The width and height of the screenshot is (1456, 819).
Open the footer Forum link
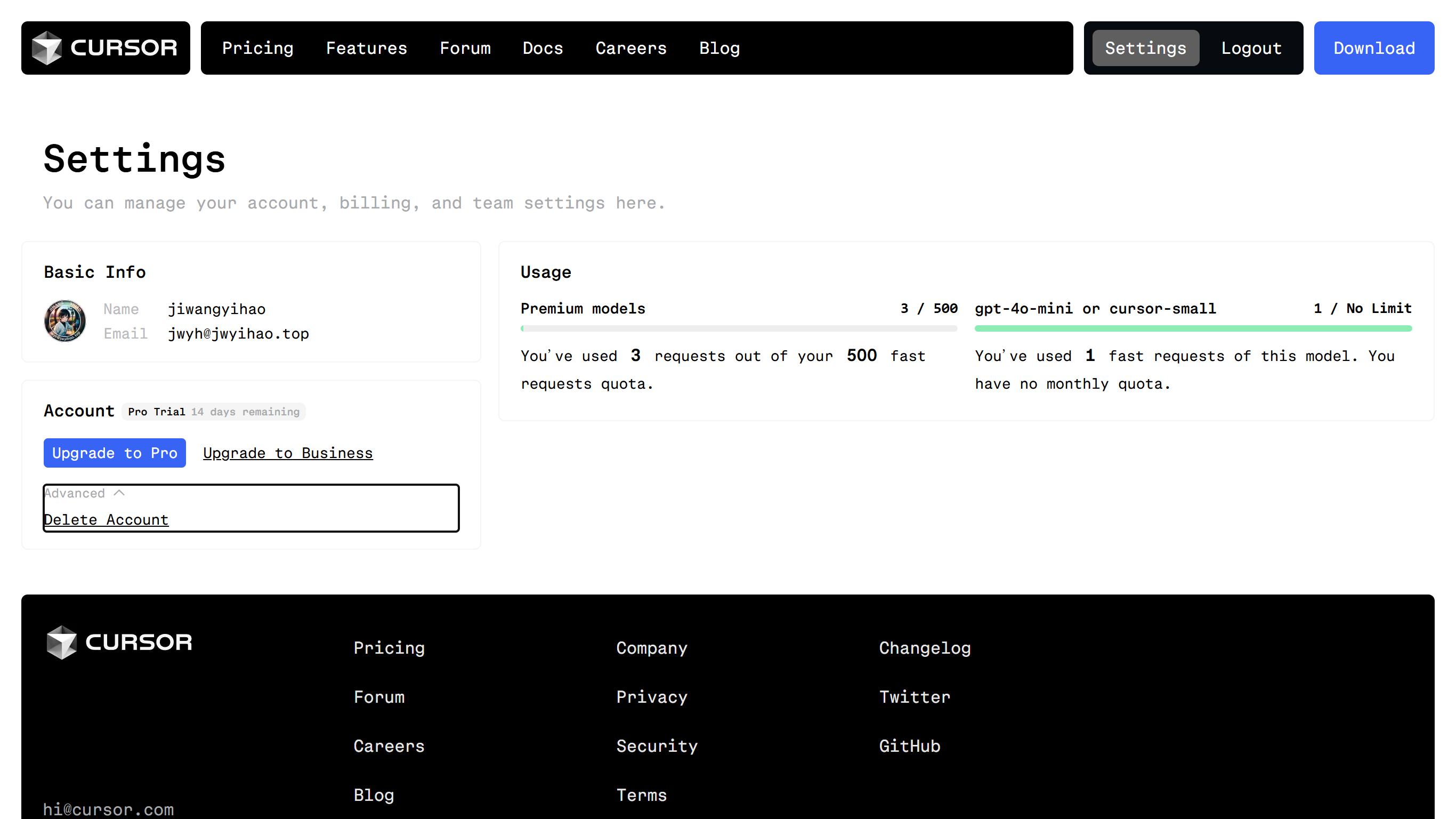click(x=379, y=697)
